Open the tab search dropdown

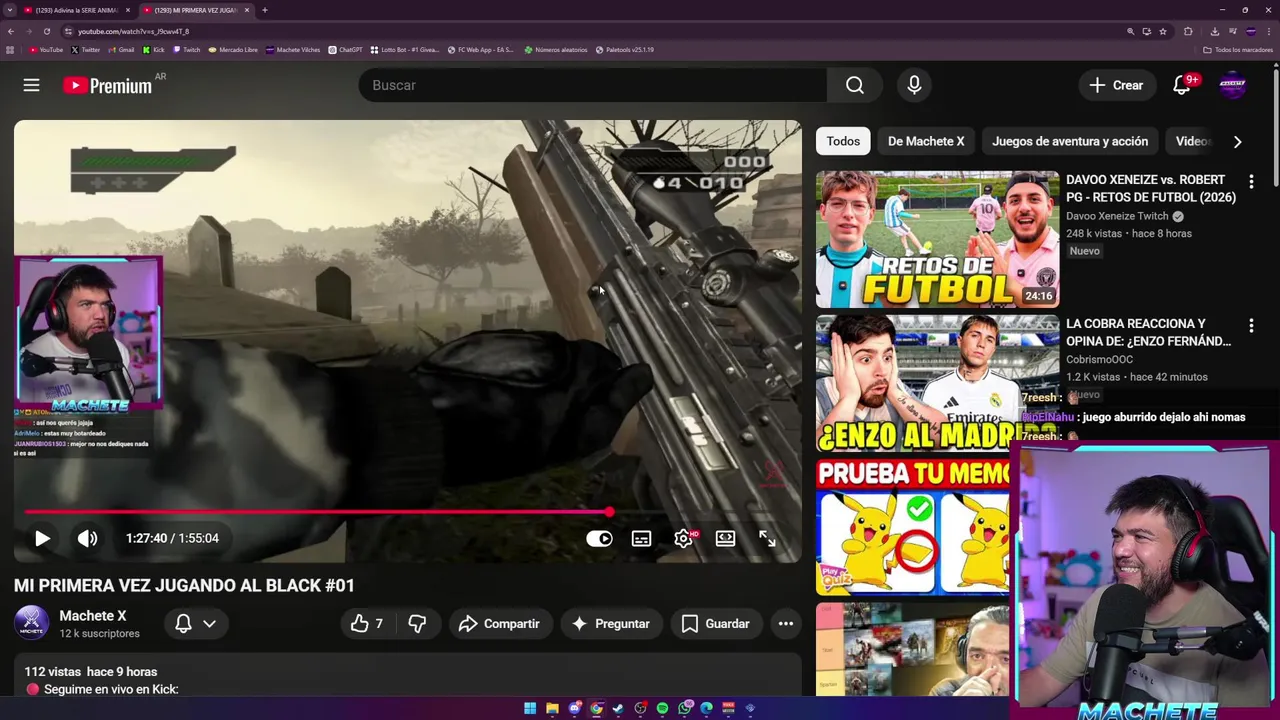[x=9, y=10]
